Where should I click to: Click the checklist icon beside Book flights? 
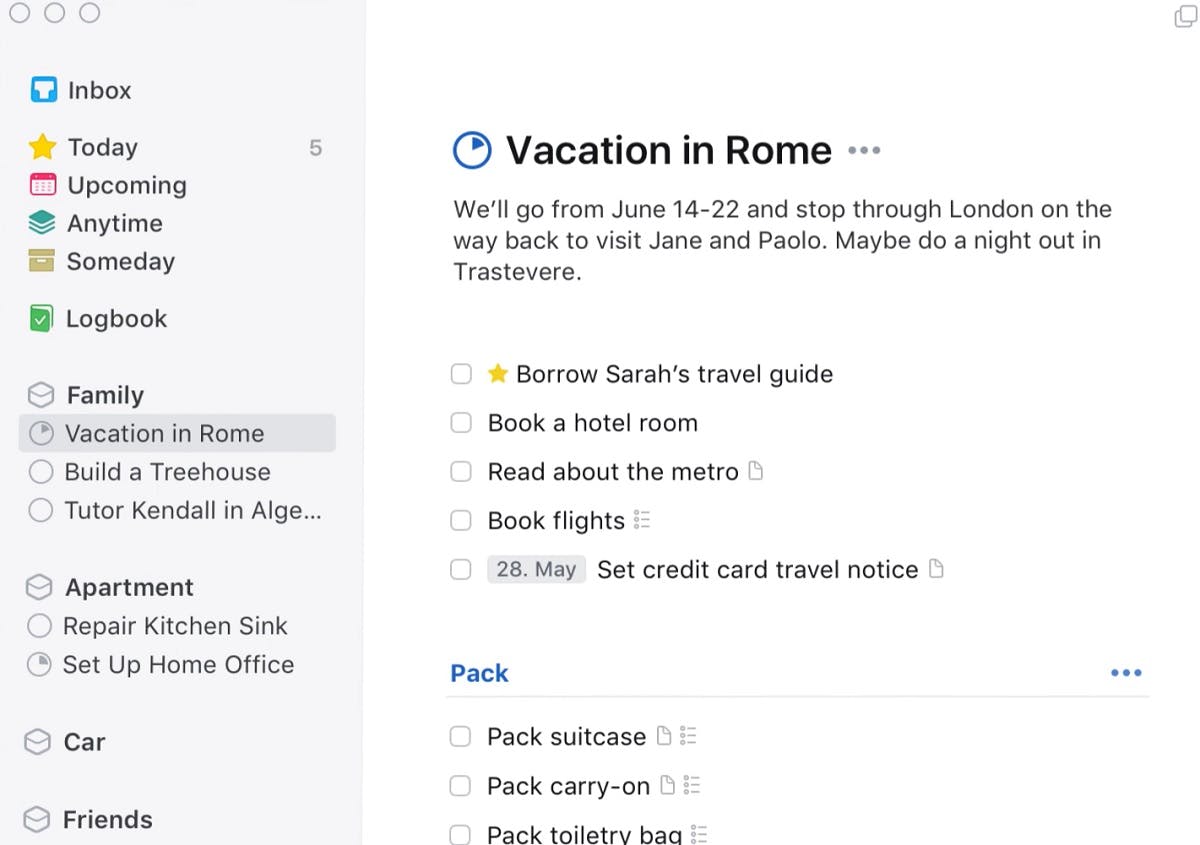tap(642, 520)
